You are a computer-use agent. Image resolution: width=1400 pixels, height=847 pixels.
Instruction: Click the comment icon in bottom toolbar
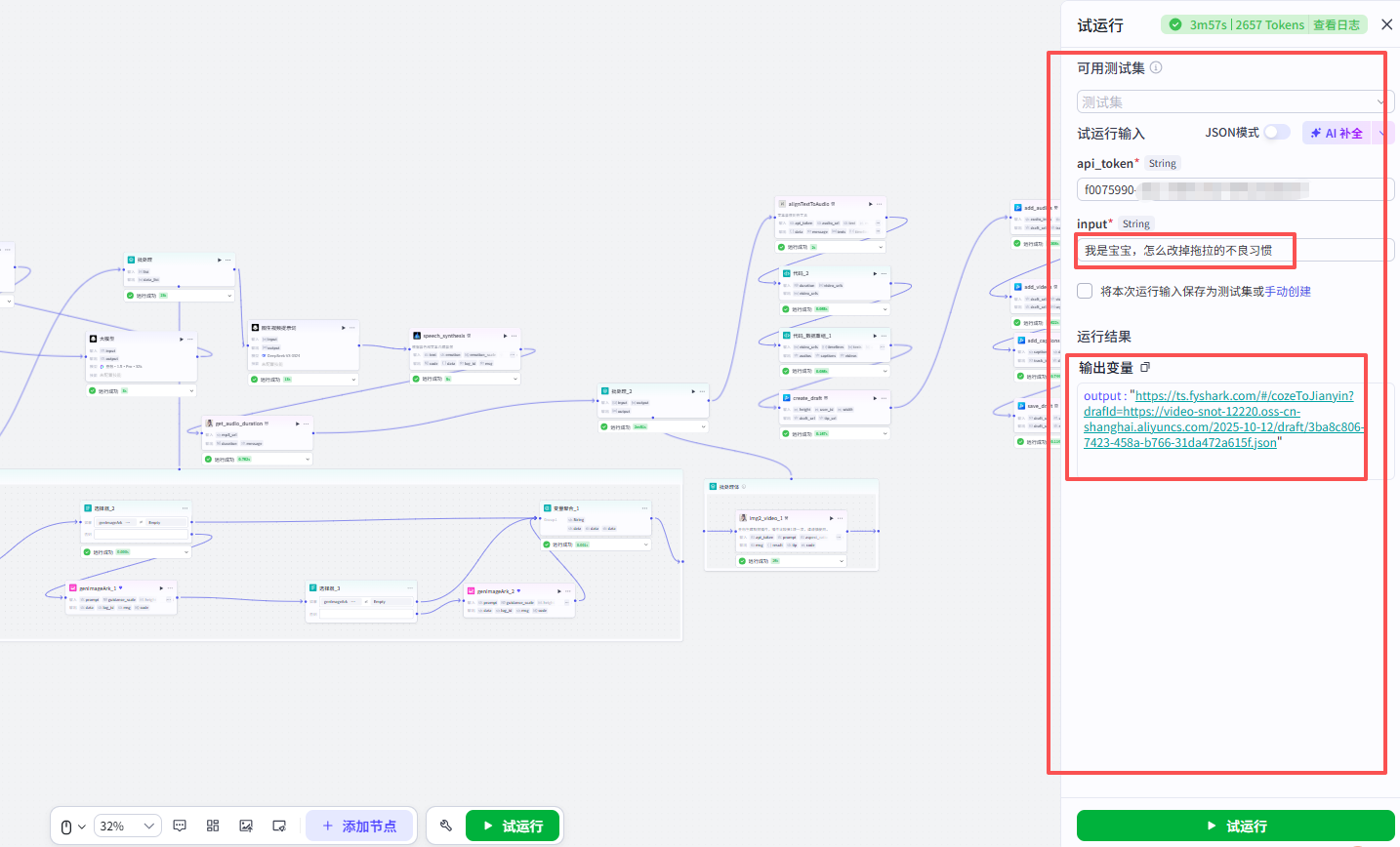click(x=180, y=826)
